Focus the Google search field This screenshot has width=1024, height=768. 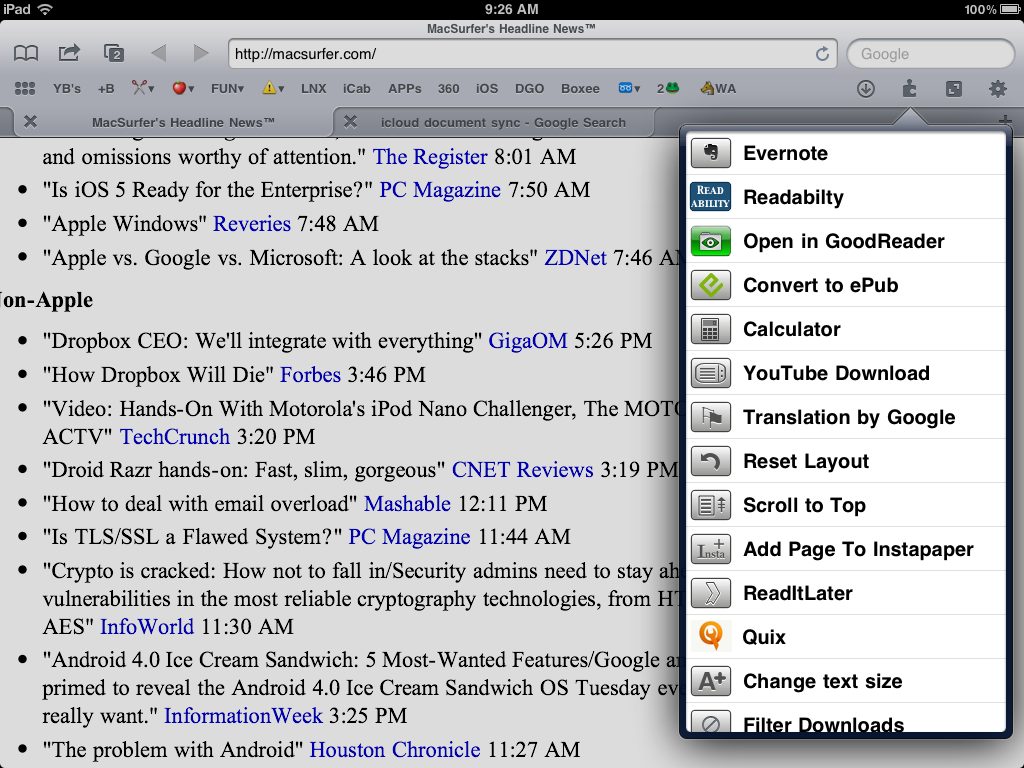(930, 54)
